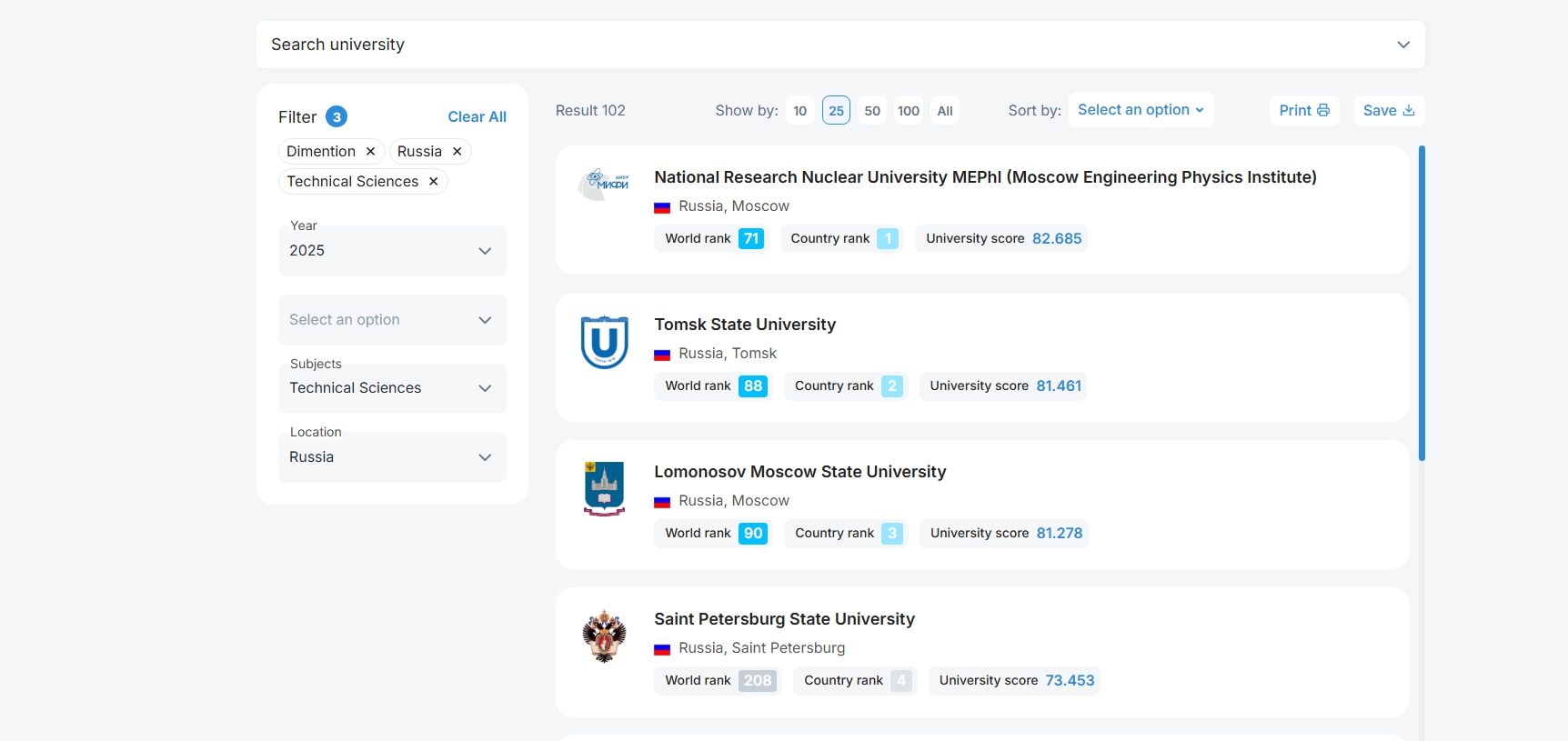1568x741 pixels.
Task: Click the Lomonosov Moscow State University crest
Action: point(604,488)
